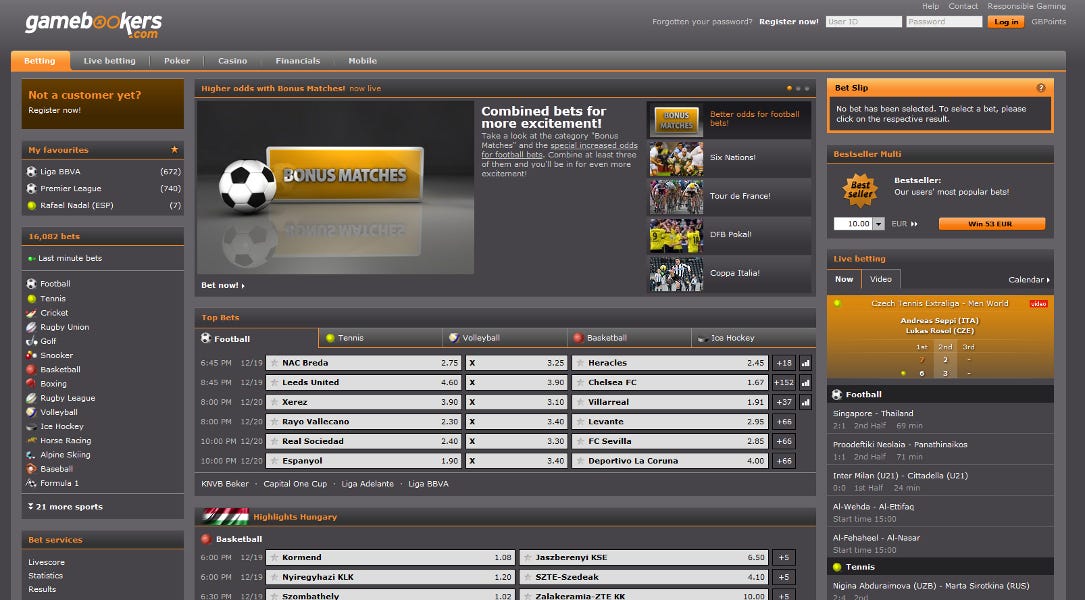Screen dimensions: 1085x600
Task: Click the Rafael Nadal tennis ball icon
Action: coord(31,206)
